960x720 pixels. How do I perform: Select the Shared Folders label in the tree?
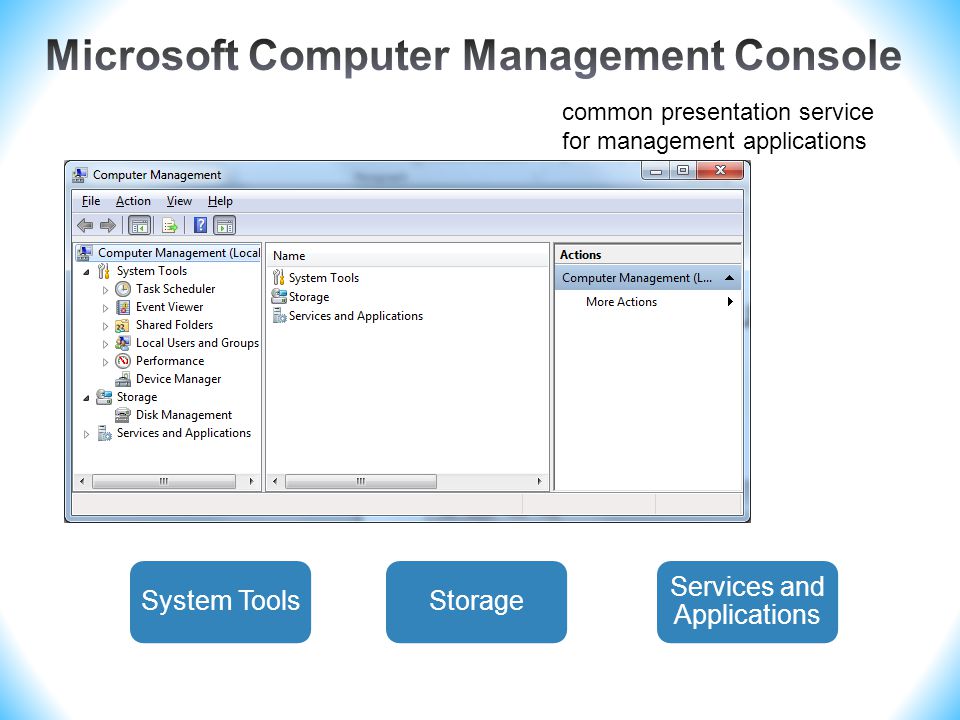(174, 325)
